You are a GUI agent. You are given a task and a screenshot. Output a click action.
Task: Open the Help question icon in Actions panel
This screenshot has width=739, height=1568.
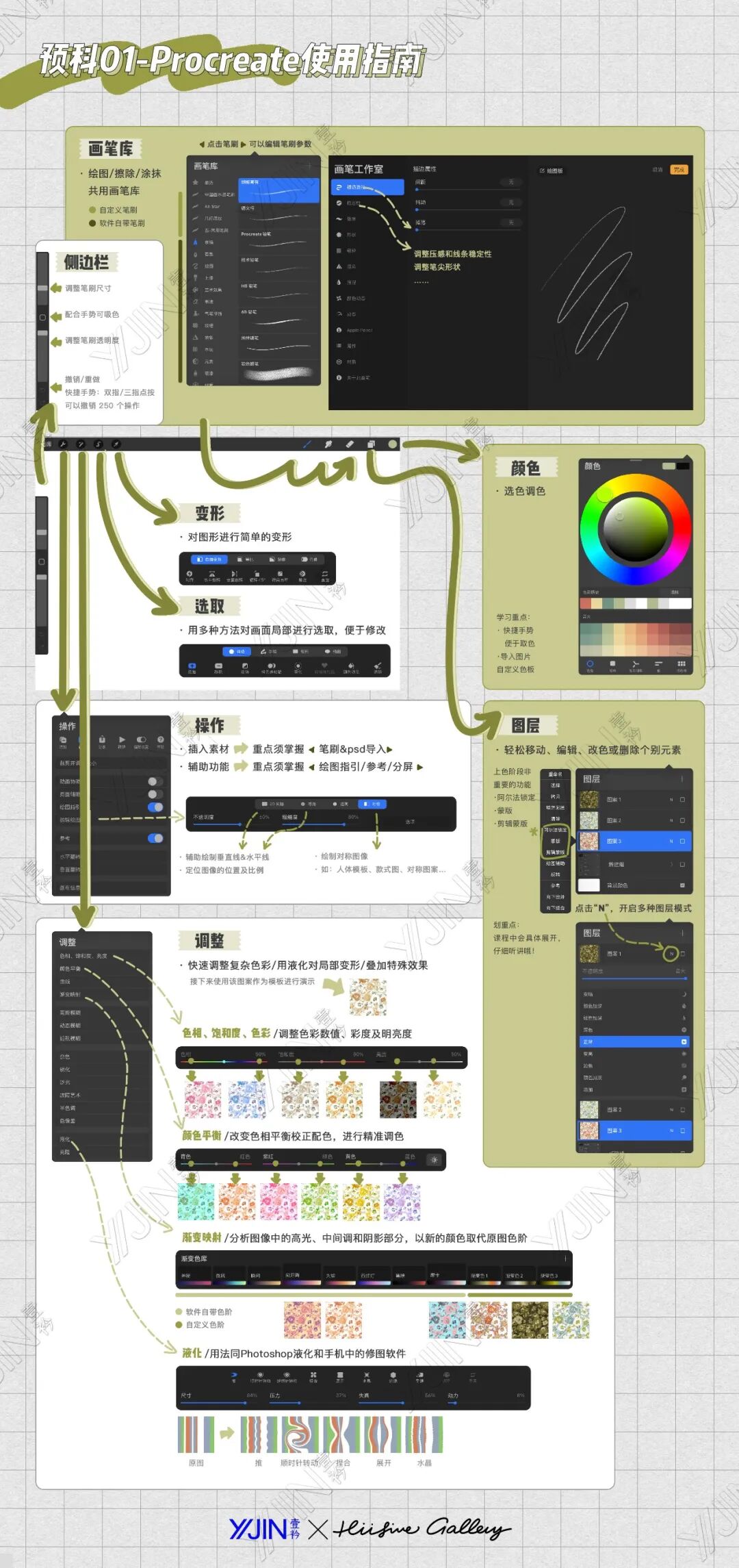161,739
